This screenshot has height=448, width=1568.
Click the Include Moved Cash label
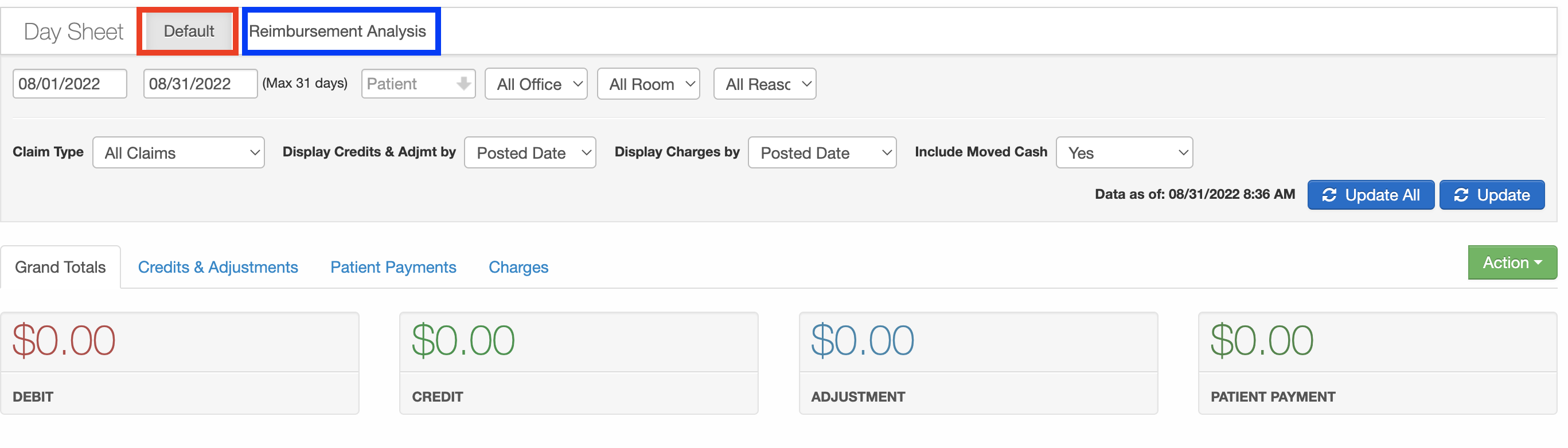click(x=981, y=151)
